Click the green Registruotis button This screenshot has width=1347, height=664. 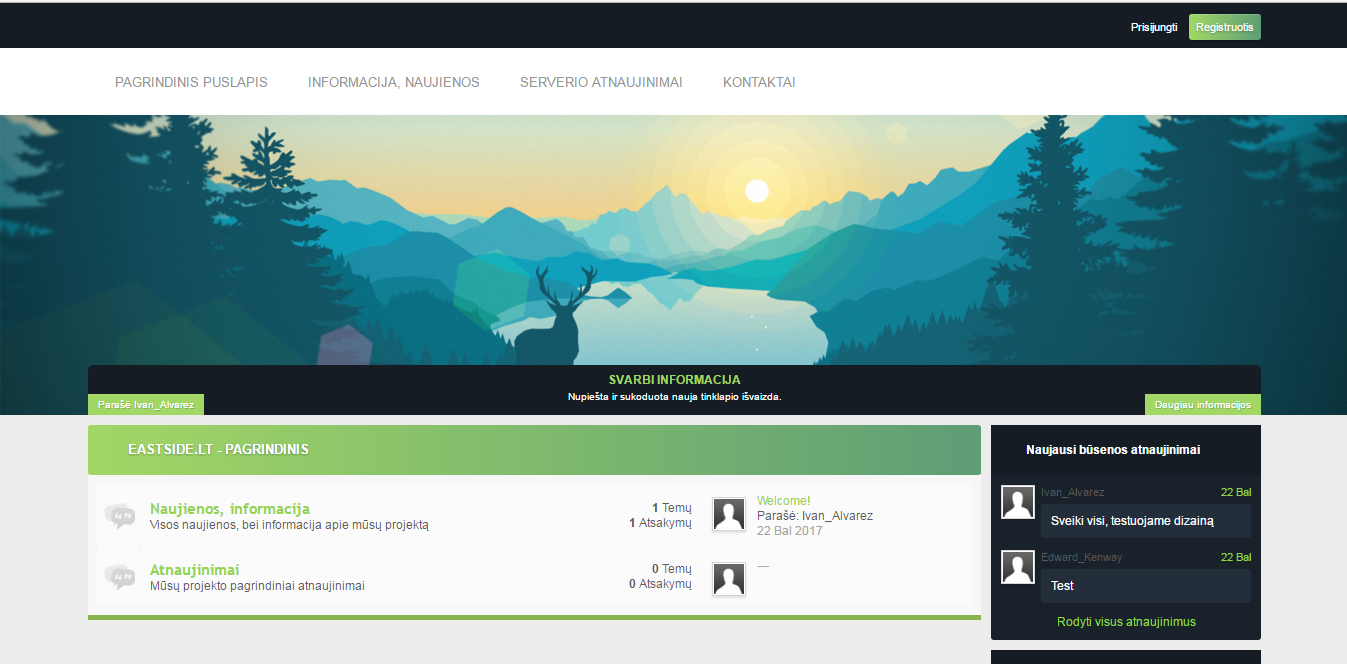pos(1225,27)
